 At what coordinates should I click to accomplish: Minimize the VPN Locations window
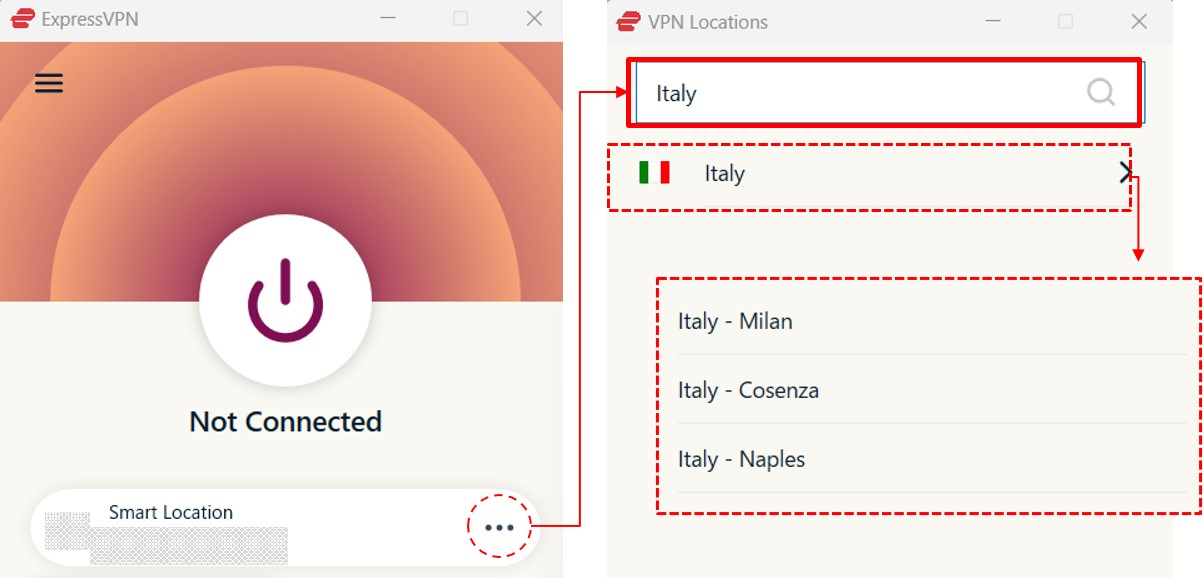[992, 21]
